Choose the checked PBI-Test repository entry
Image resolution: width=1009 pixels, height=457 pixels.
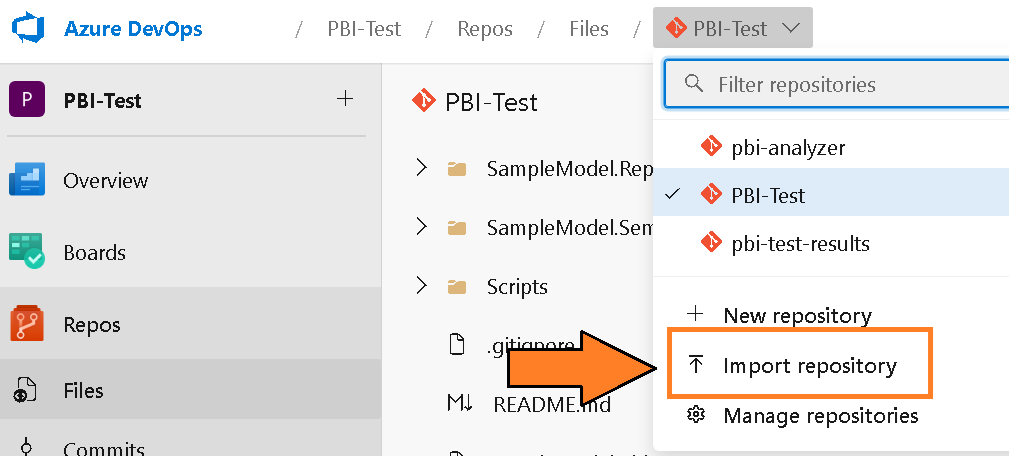(767, 195)
